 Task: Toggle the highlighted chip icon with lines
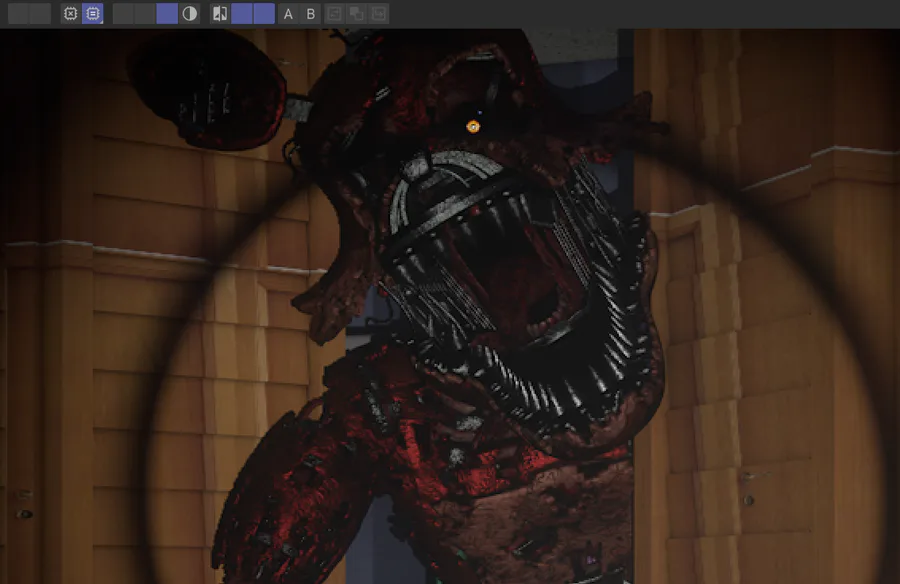[x=92, y=14]
